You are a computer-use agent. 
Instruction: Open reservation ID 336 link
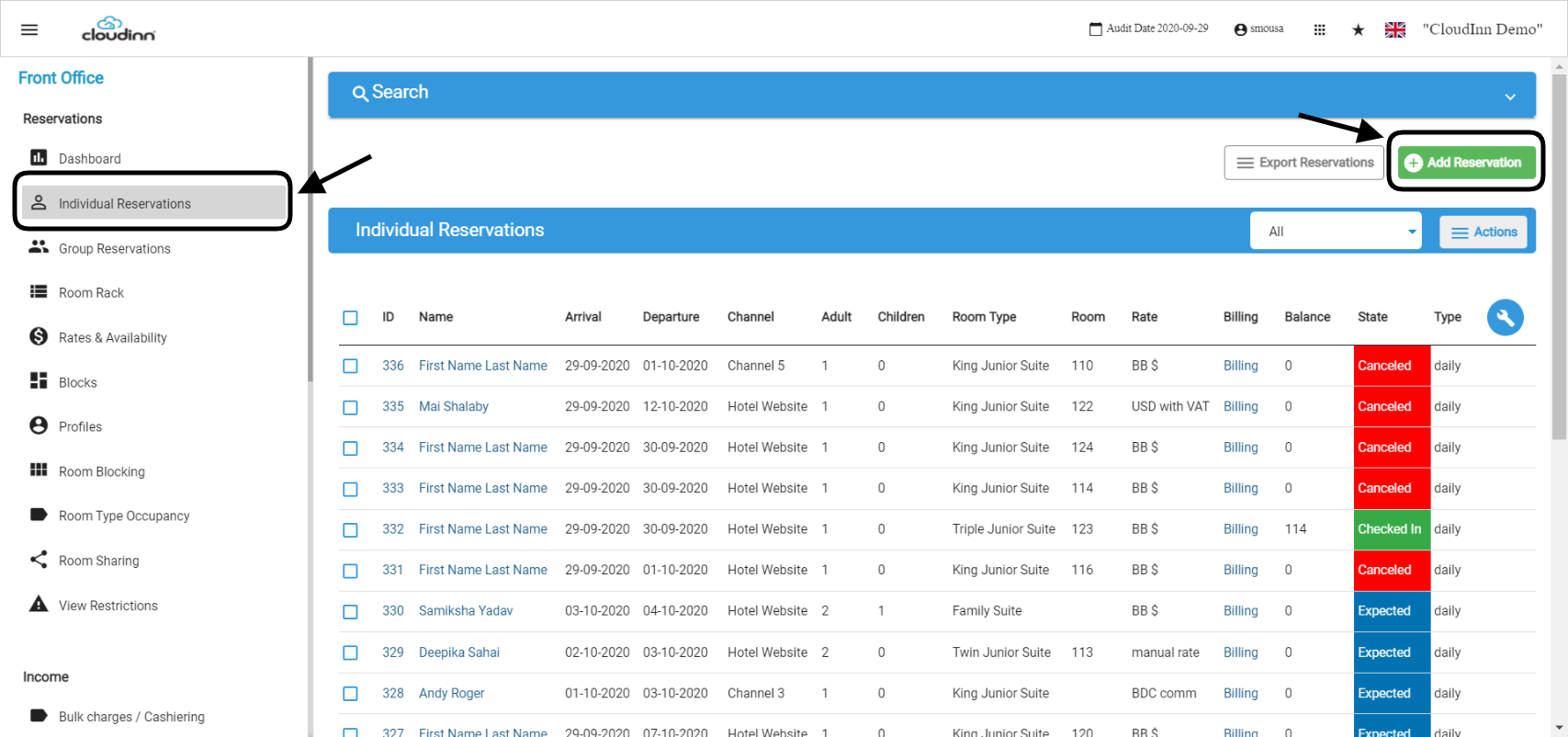pos(393,365)
